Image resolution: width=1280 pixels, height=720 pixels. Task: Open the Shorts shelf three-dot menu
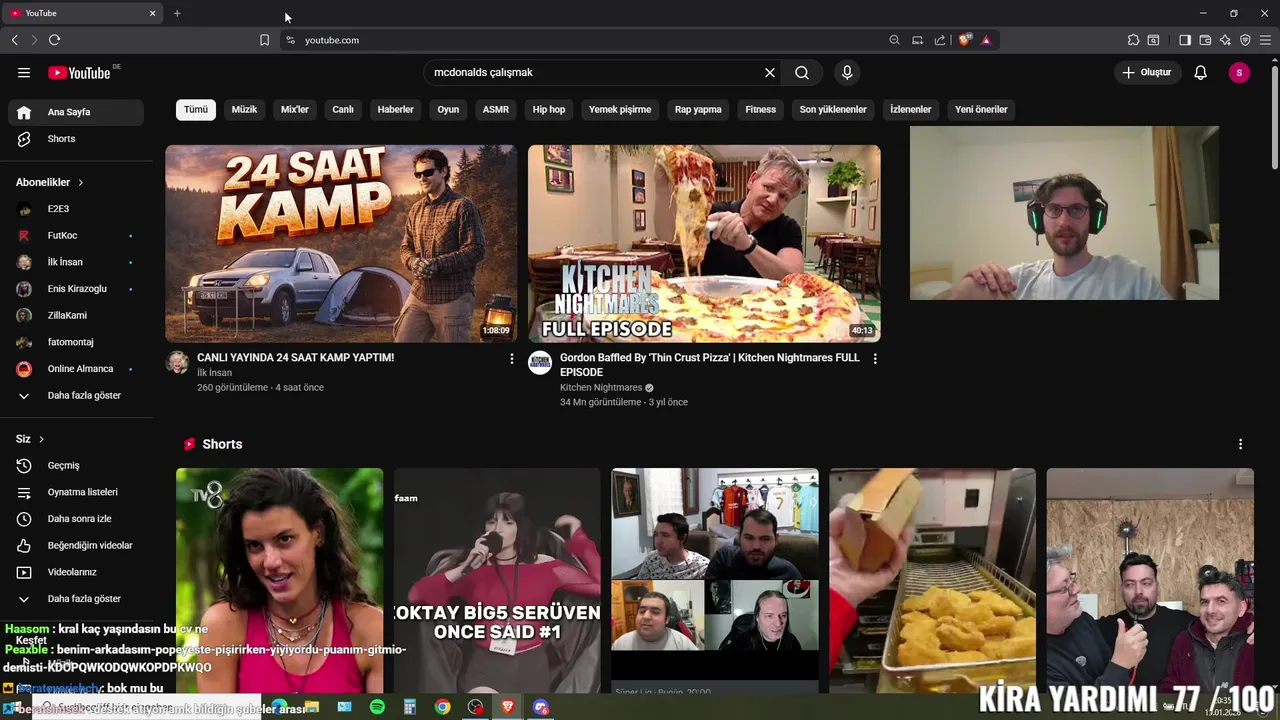coord(1240,444)
